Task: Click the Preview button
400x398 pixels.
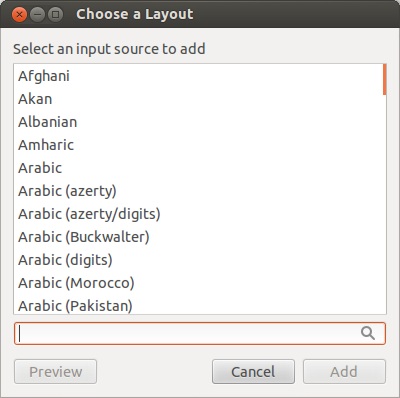Action: point(55,372)
